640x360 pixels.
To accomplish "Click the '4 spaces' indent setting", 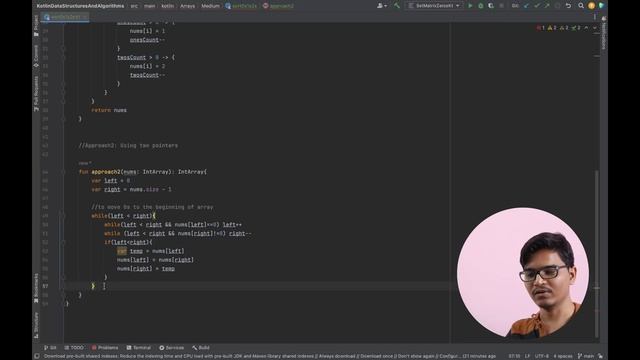I will (563, 356).
